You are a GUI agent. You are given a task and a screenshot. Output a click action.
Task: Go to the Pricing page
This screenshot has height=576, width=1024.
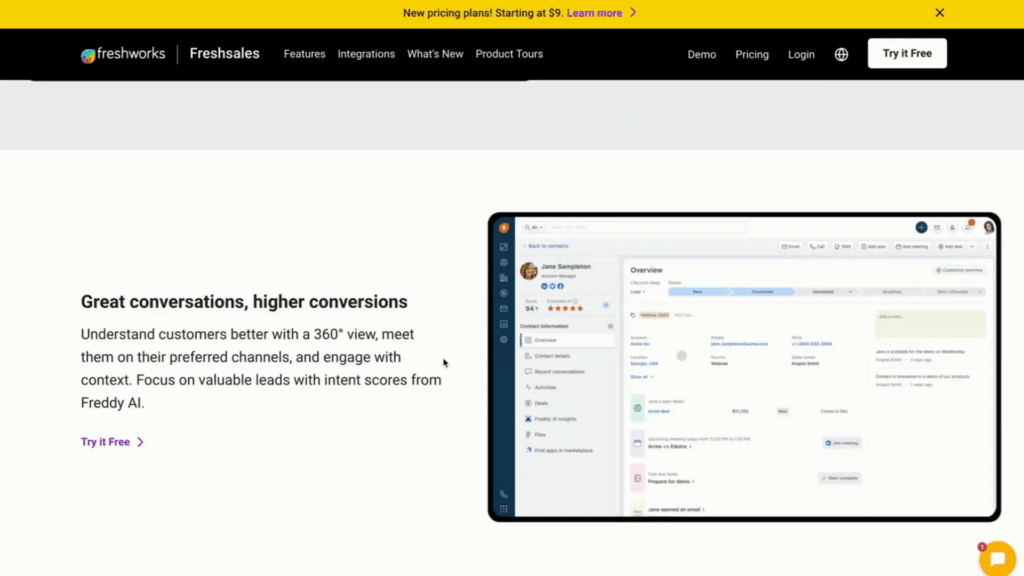tap(752, 55)
